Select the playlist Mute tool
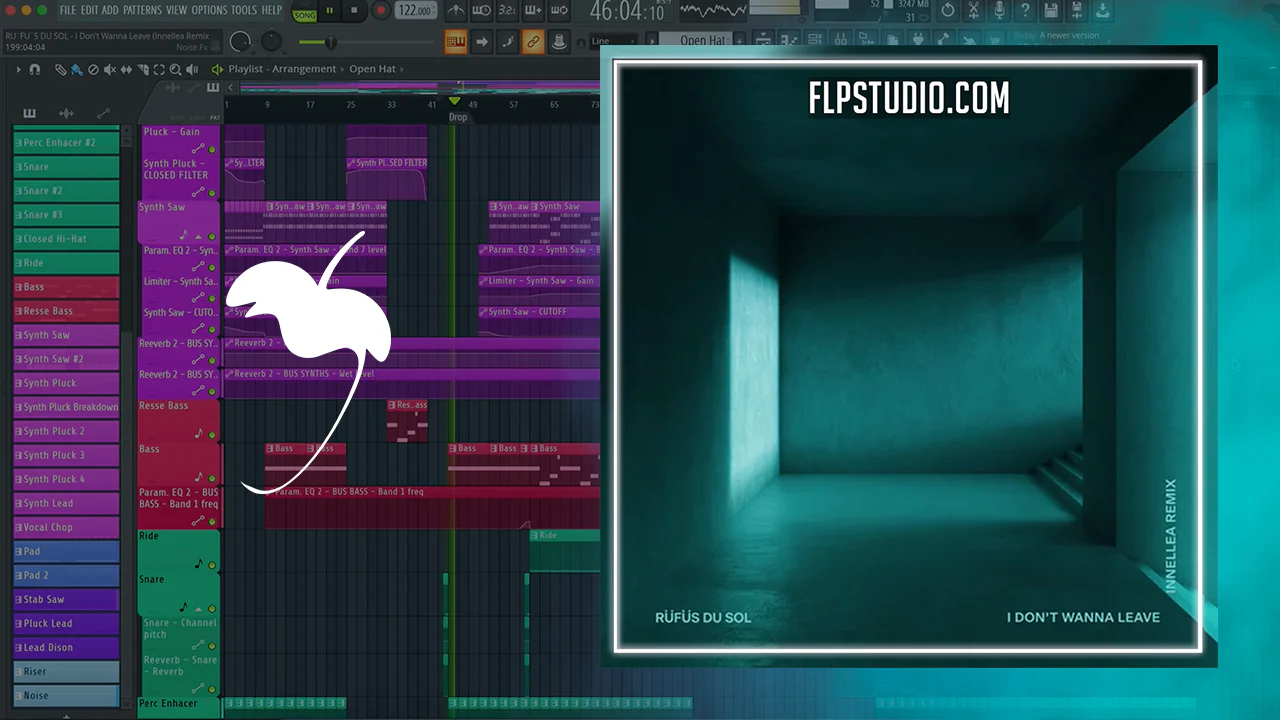 [110, 70]
